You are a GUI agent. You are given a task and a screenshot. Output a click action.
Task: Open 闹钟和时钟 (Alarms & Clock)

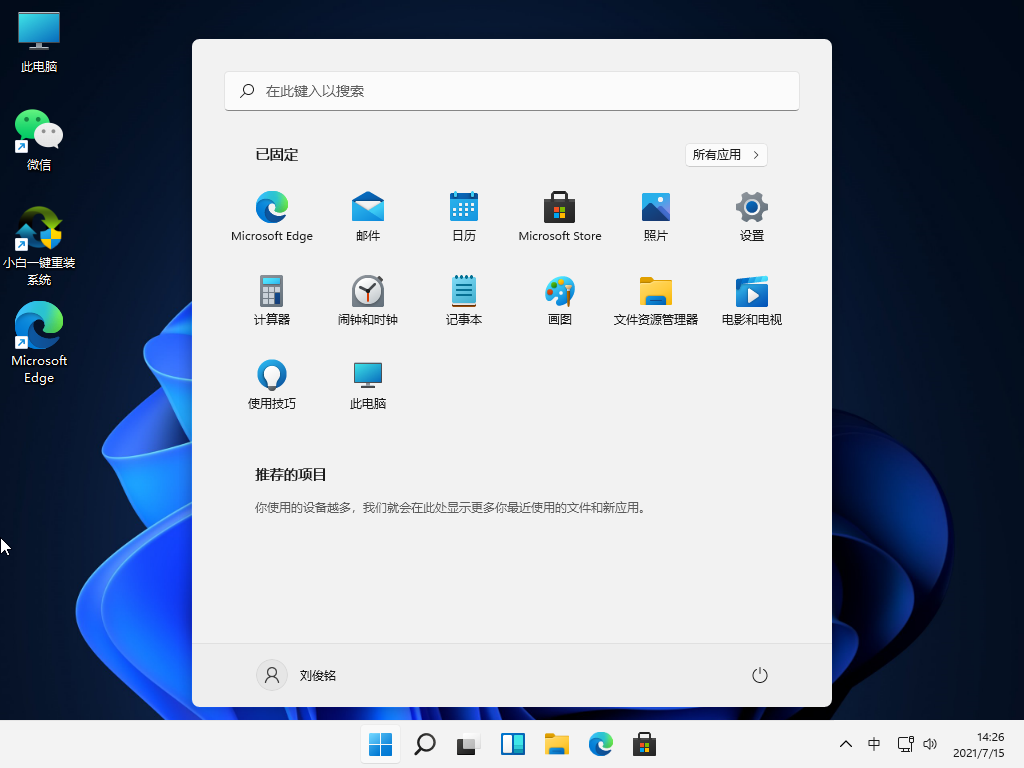coord(368,299)
